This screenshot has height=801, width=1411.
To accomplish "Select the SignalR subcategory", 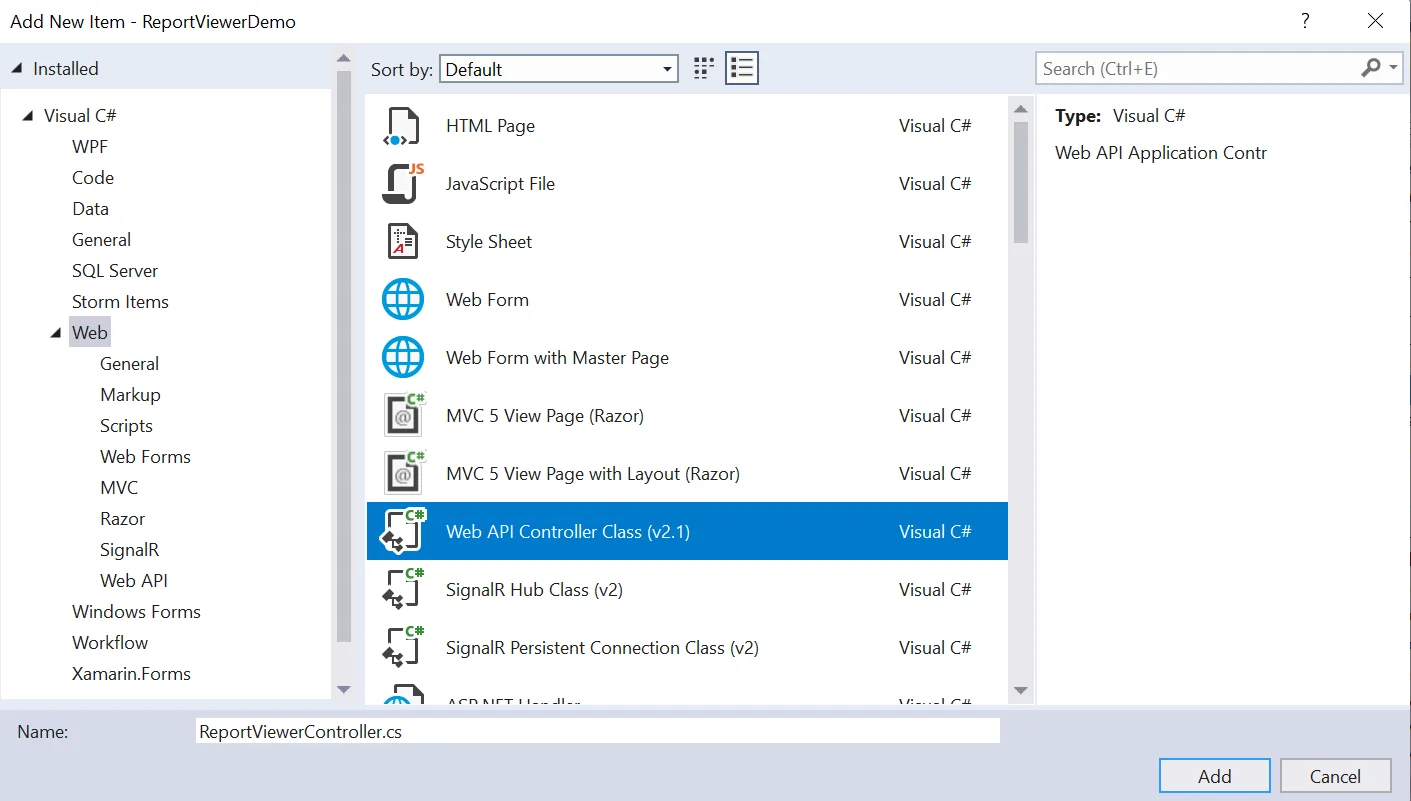I will click(130, 550).
